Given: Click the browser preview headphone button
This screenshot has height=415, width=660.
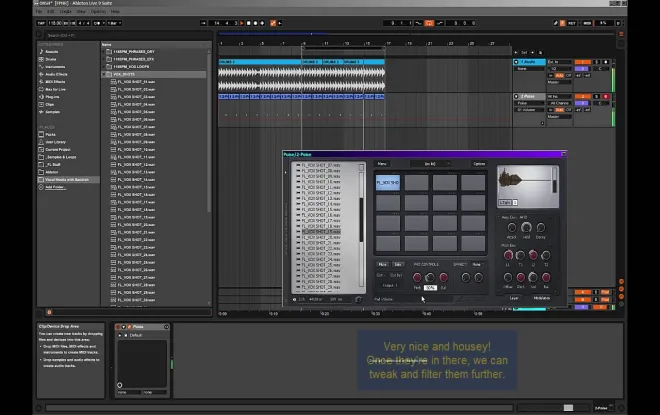Looking at the screenshot, I should [49, 312].
